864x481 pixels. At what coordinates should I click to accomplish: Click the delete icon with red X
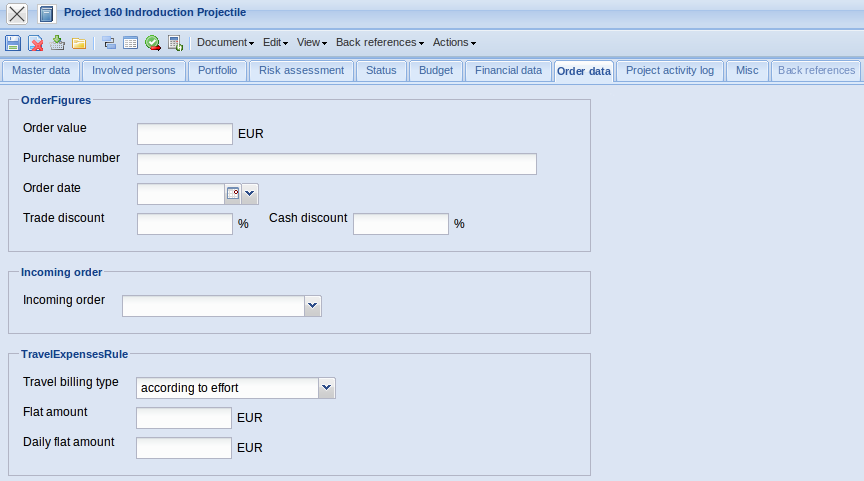[35, 43]
